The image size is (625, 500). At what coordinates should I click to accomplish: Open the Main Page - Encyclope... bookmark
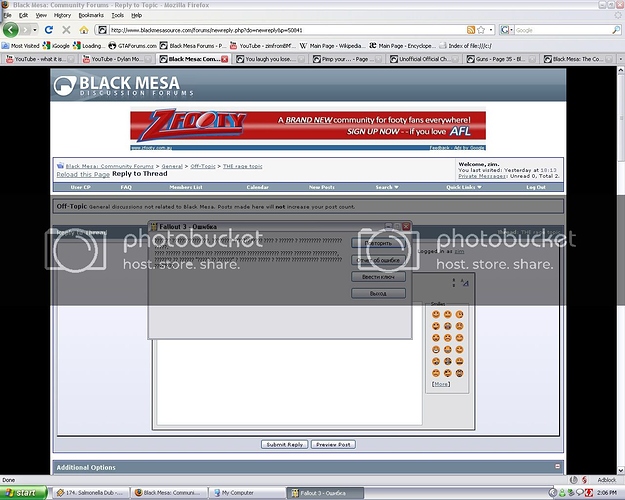402,46
